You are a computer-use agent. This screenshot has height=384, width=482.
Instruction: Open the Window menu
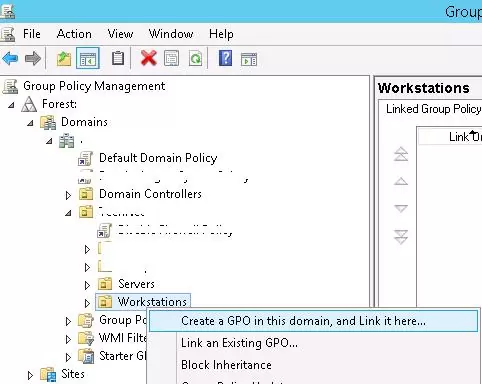click(171, 34)
